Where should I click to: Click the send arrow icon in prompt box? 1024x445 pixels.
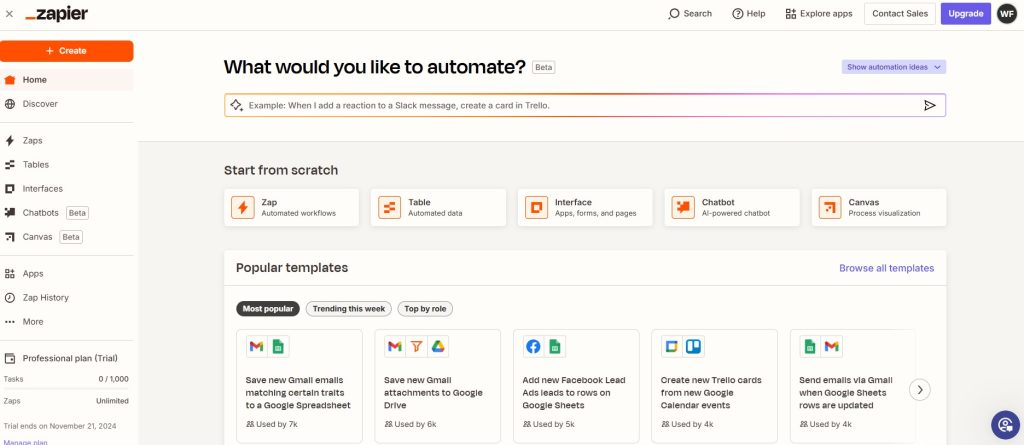click(929, 105)
